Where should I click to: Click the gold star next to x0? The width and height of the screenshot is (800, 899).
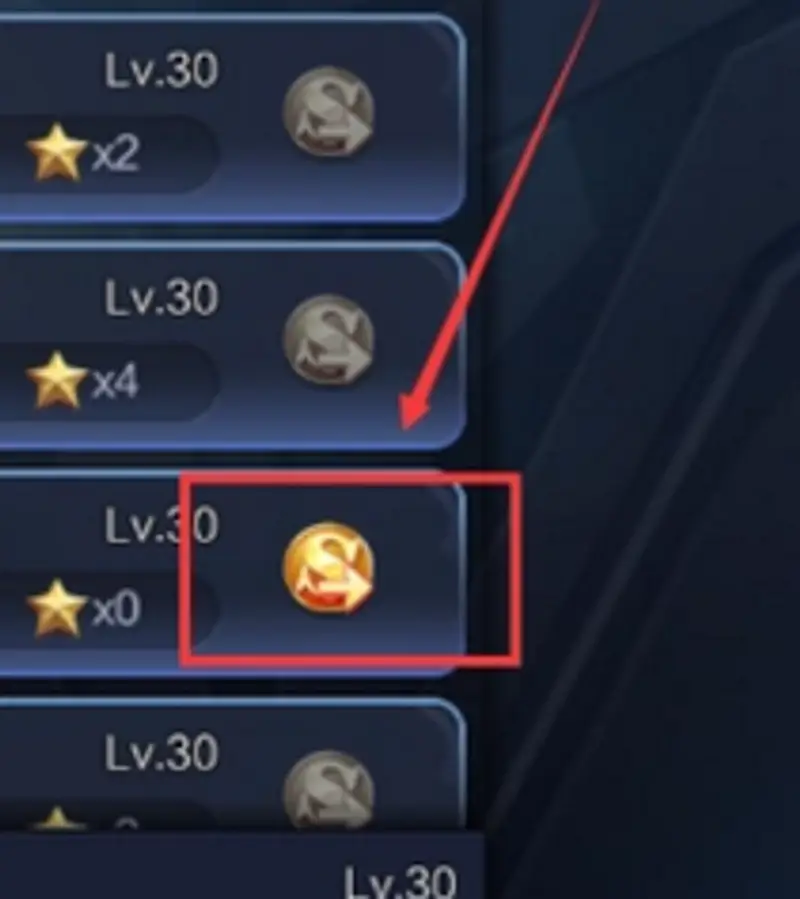point(56,607)
